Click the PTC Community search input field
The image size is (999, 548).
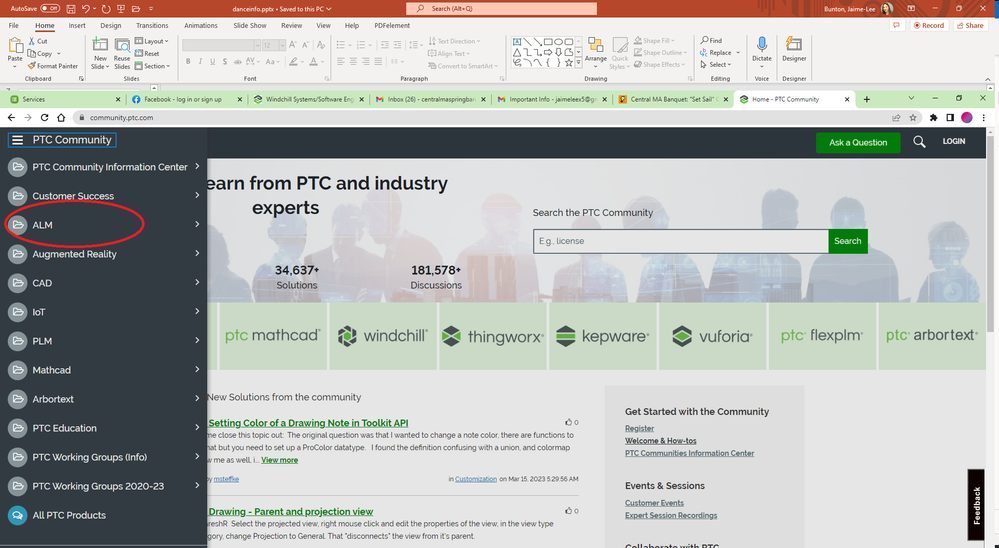pyautogui.click(x=680, y=241)
